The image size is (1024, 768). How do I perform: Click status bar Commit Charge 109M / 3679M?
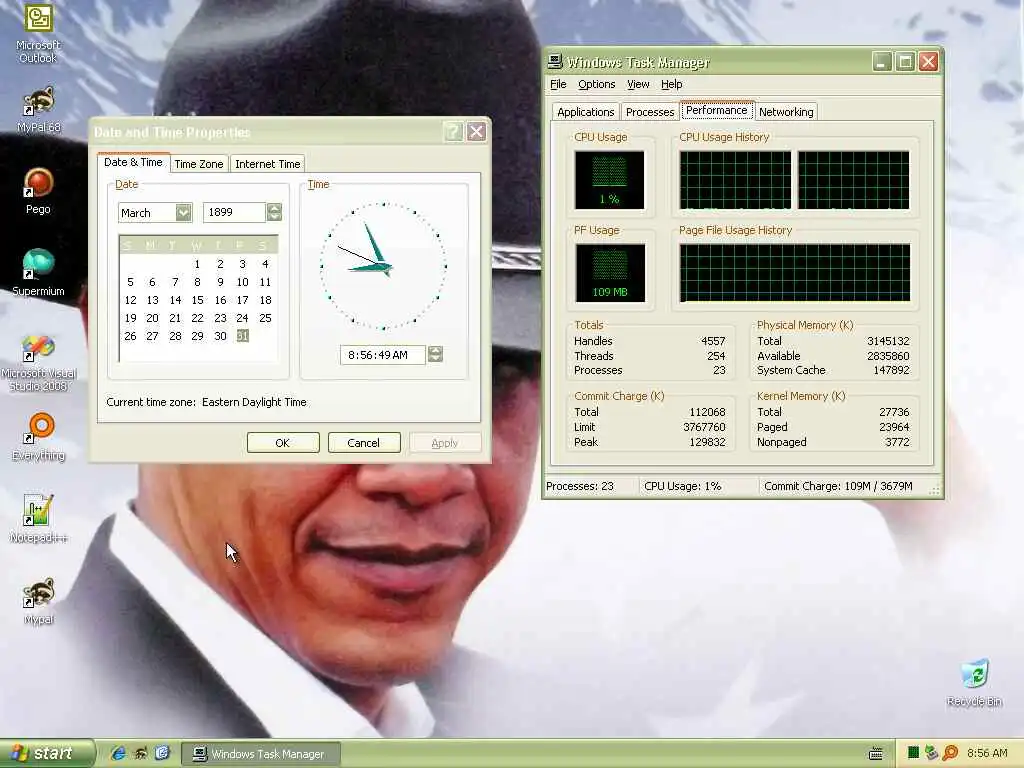pyautogui.click(x=838, y=487)
